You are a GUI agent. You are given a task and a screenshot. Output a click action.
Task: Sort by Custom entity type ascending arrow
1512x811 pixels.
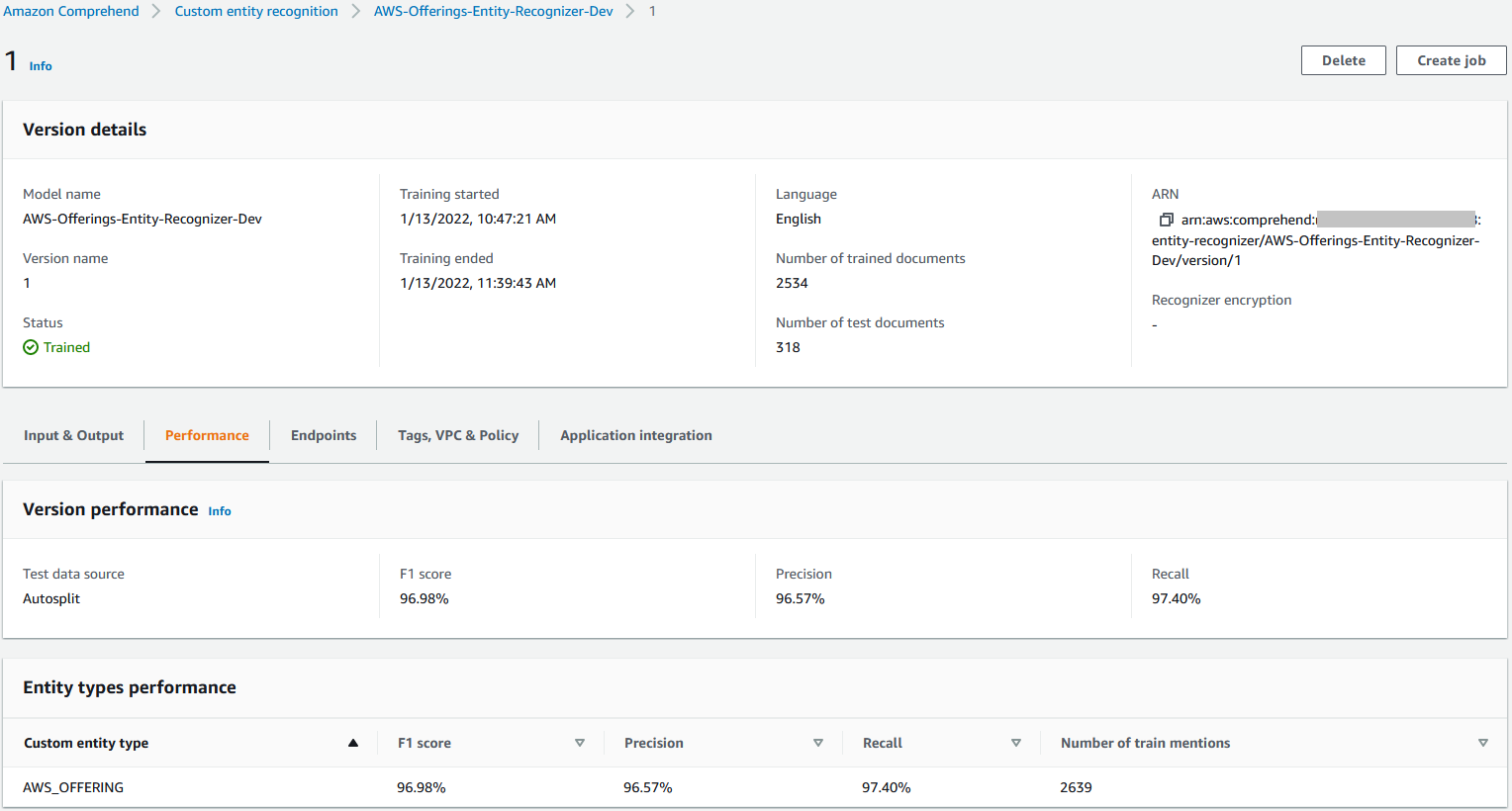[x=353, y=743]
